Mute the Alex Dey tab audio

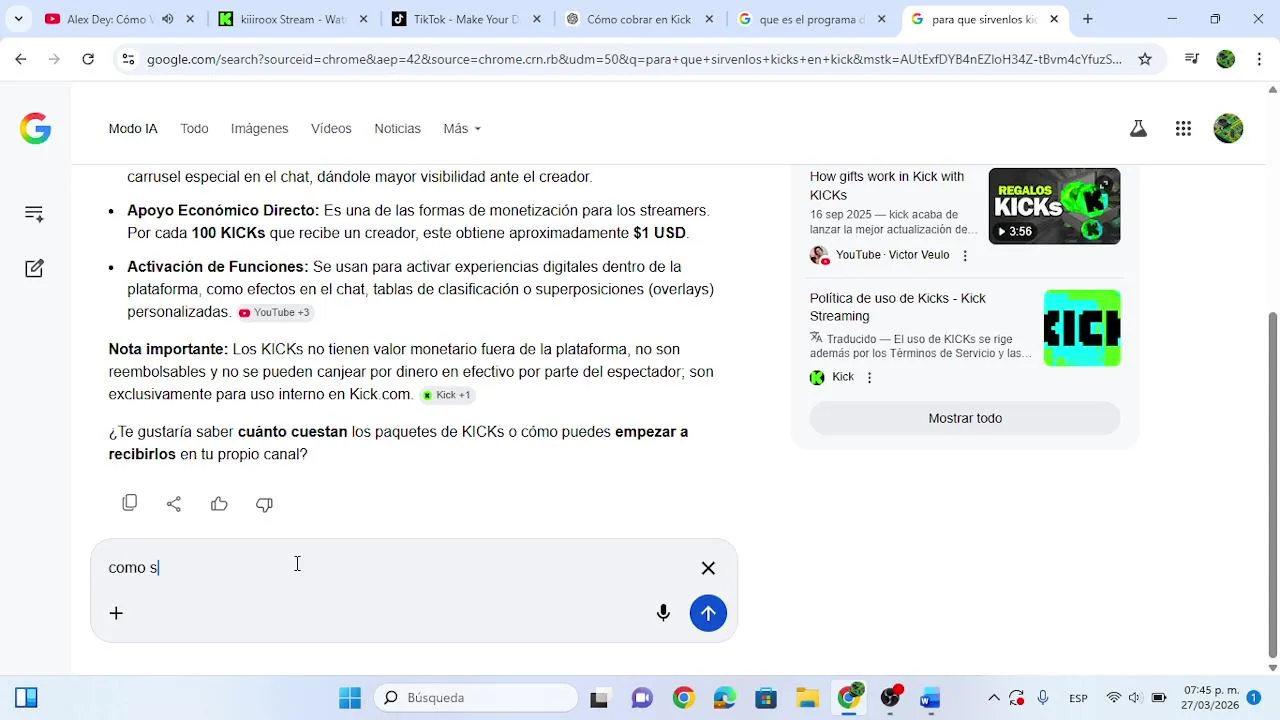(167, 19)
